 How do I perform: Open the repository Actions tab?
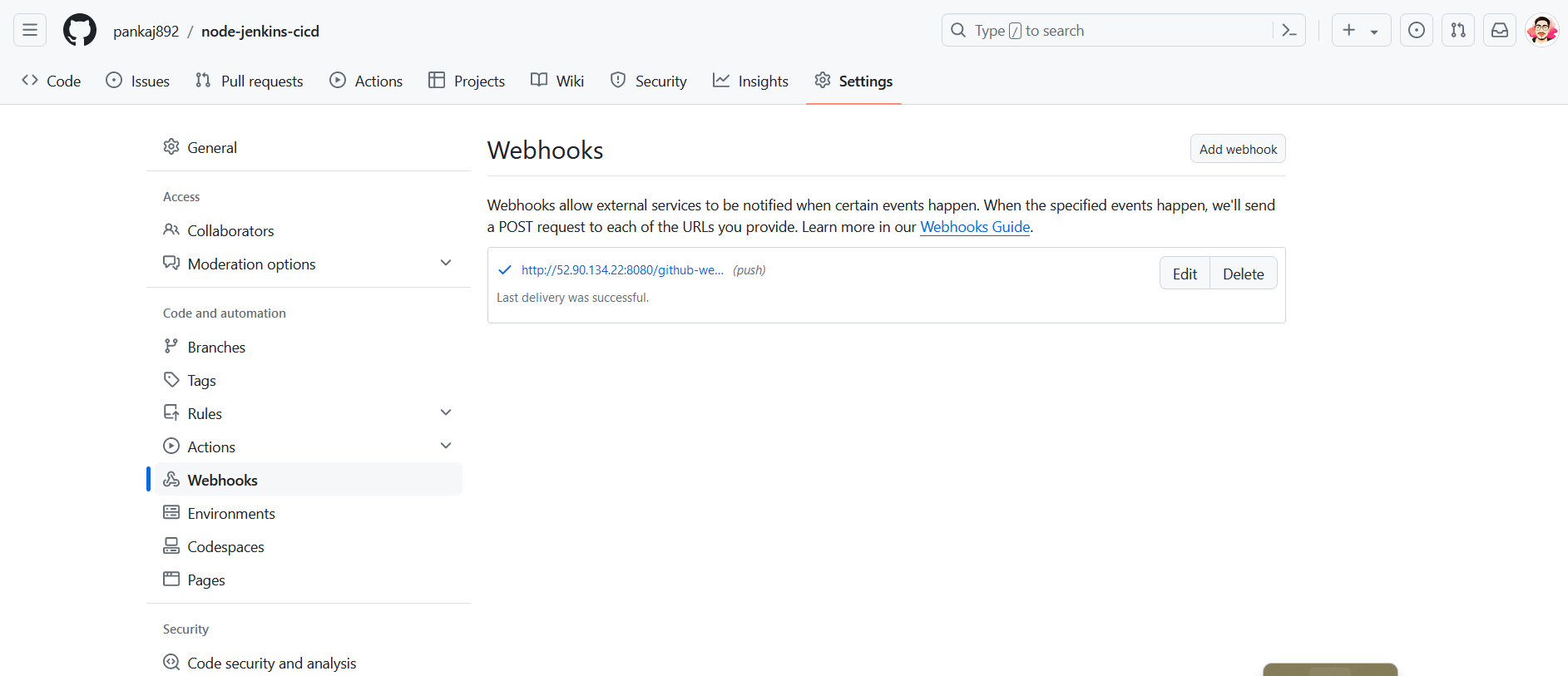[x=366, y=81]
